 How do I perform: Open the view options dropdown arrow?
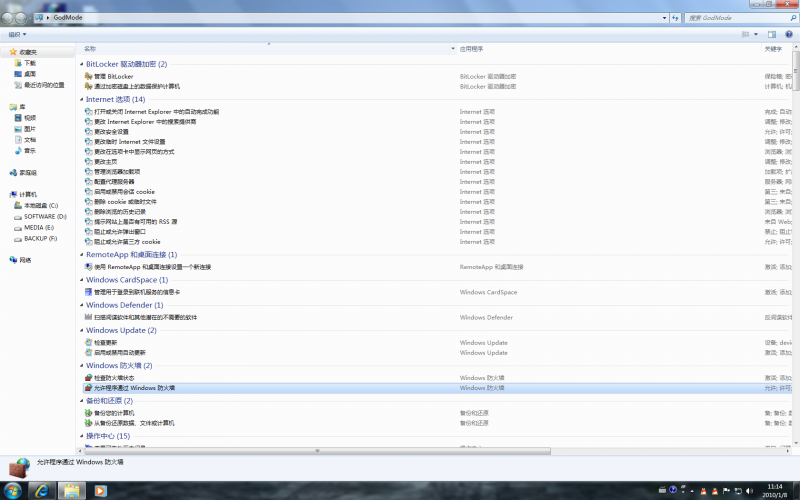(x=756, y=34)
